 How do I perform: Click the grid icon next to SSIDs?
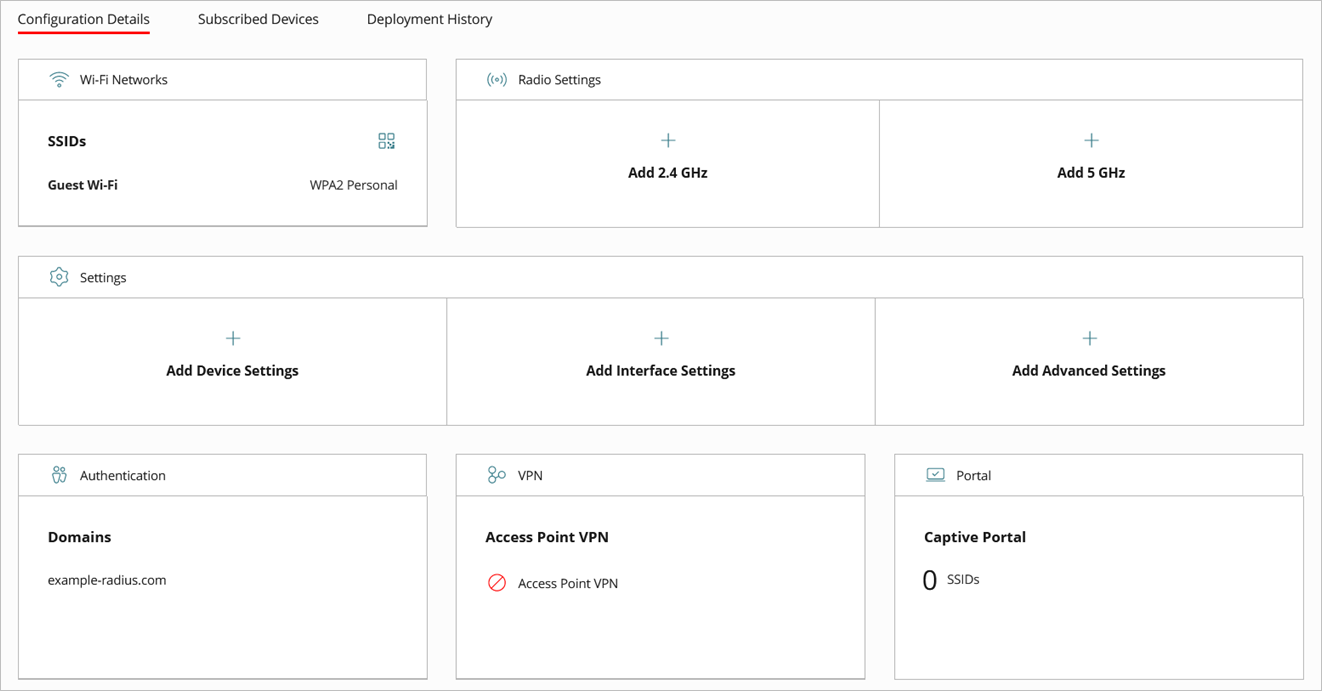386,140
